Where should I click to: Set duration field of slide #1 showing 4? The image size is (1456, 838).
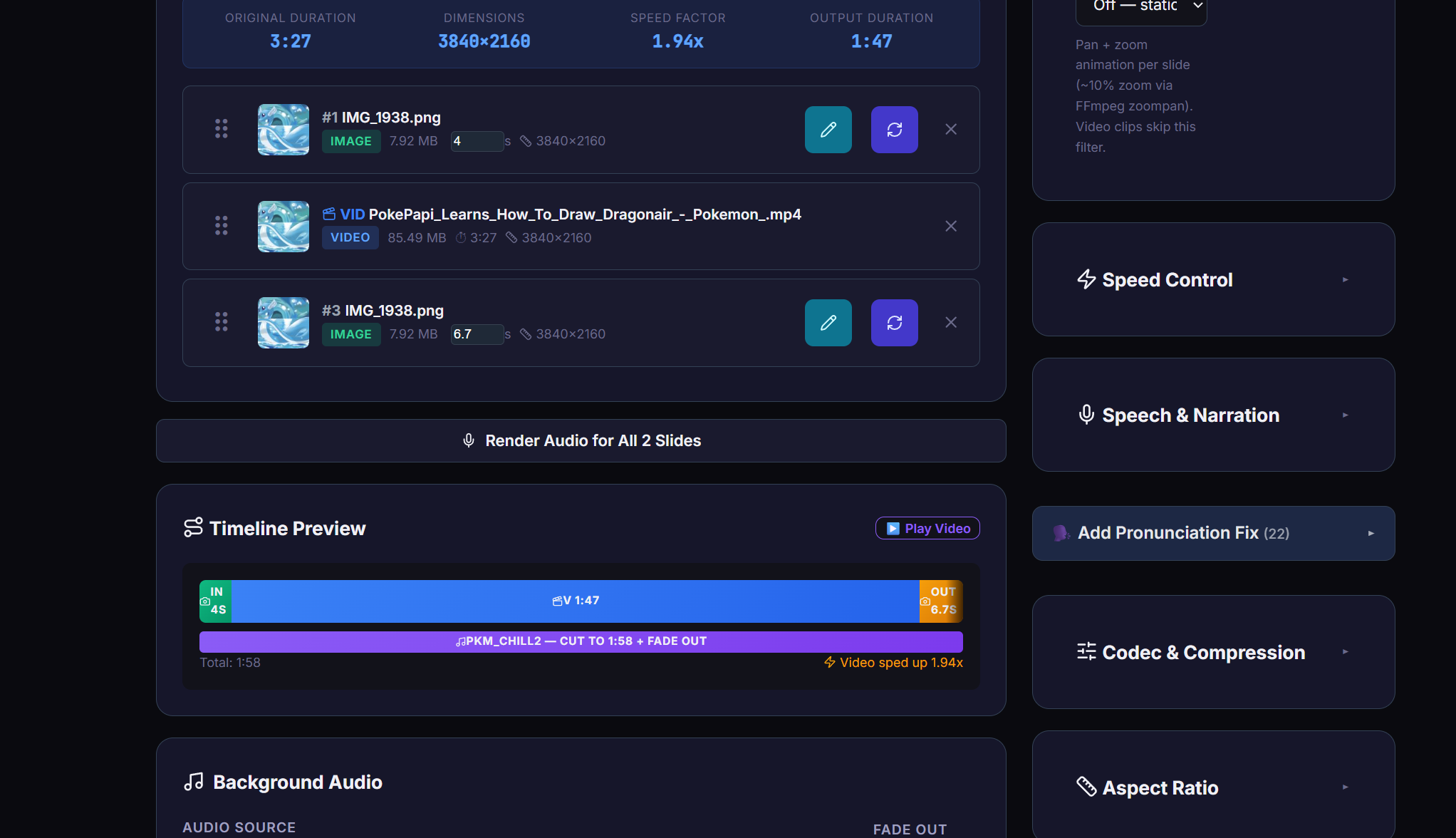click(x=477, y=141)
